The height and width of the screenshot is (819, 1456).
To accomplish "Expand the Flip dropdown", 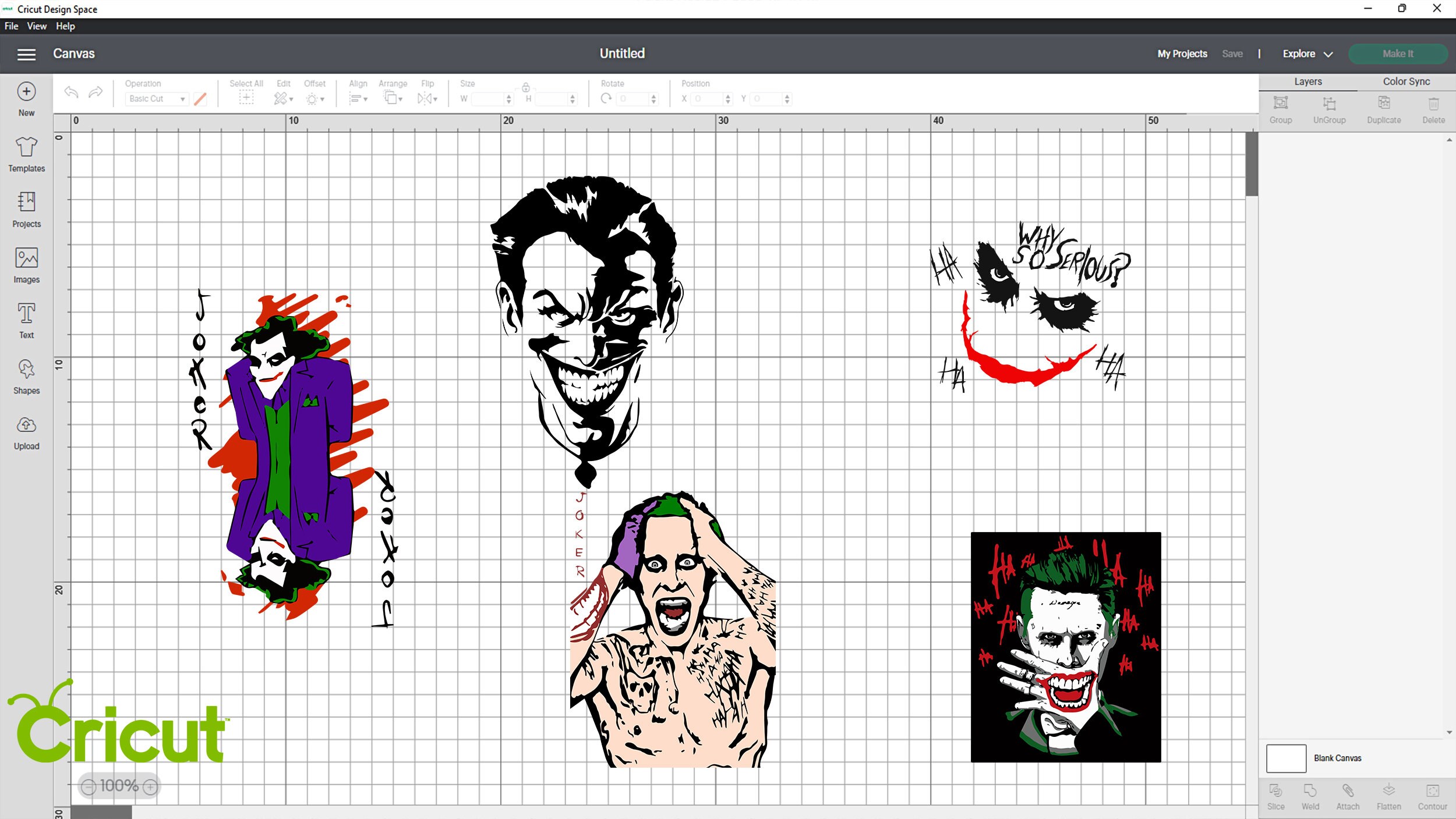I will click(427, 99).
